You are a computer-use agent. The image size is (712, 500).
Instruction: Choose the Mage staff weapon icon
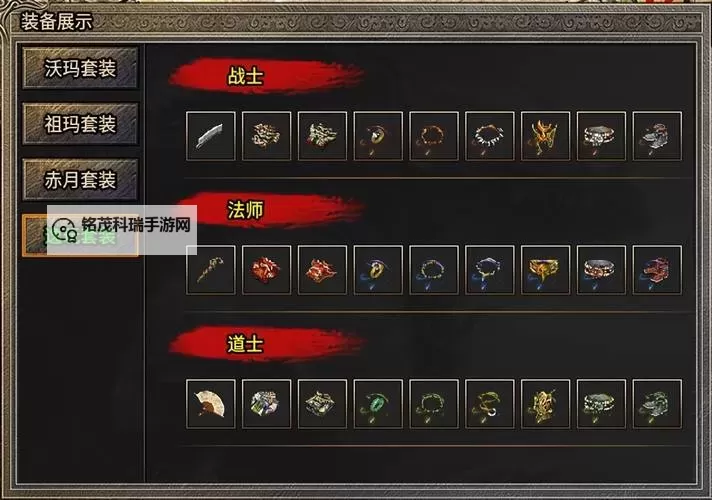point(211,270)
